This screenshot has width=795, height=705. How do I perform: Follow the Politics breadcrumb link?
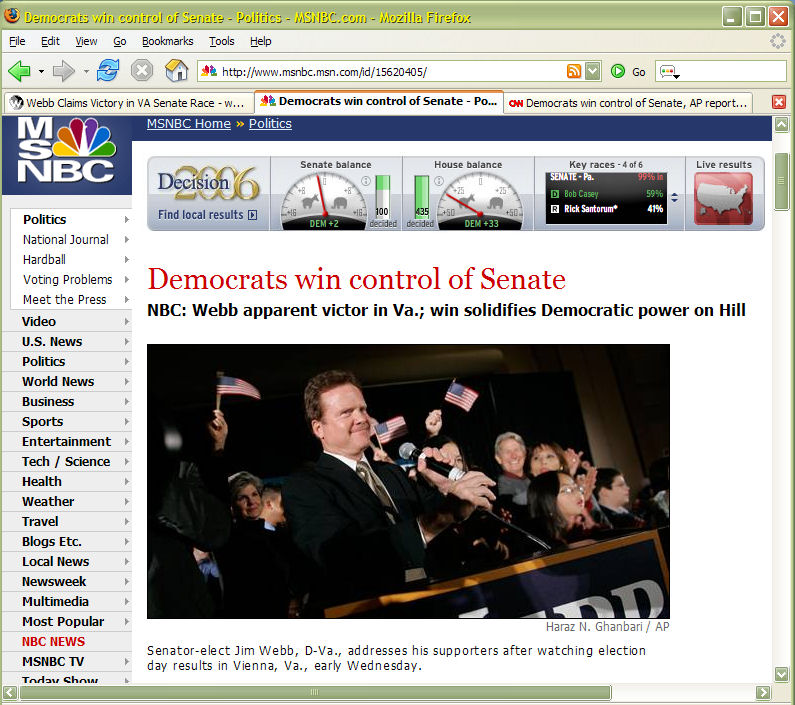pyautogui.click(x=270, y=123)
